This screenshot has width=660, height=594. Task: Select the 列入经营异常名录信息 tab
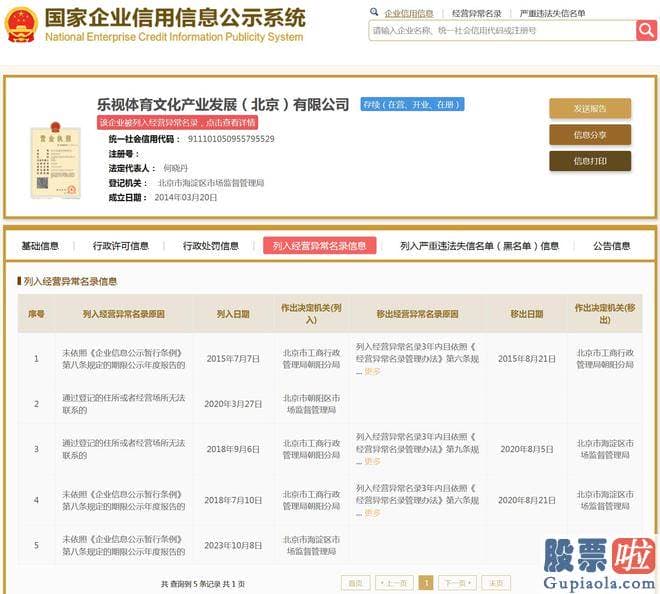(319, 246)
